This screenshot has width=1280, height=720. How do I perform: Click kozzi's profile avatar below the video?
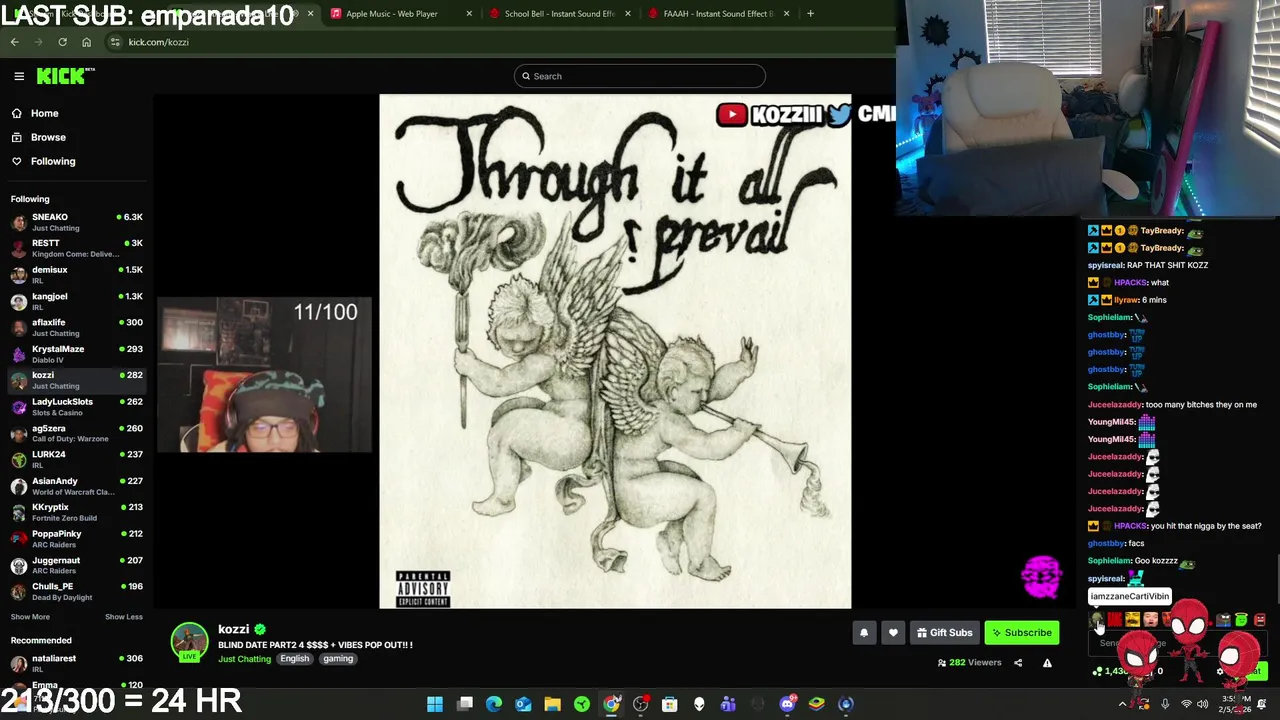click(189, 642)
